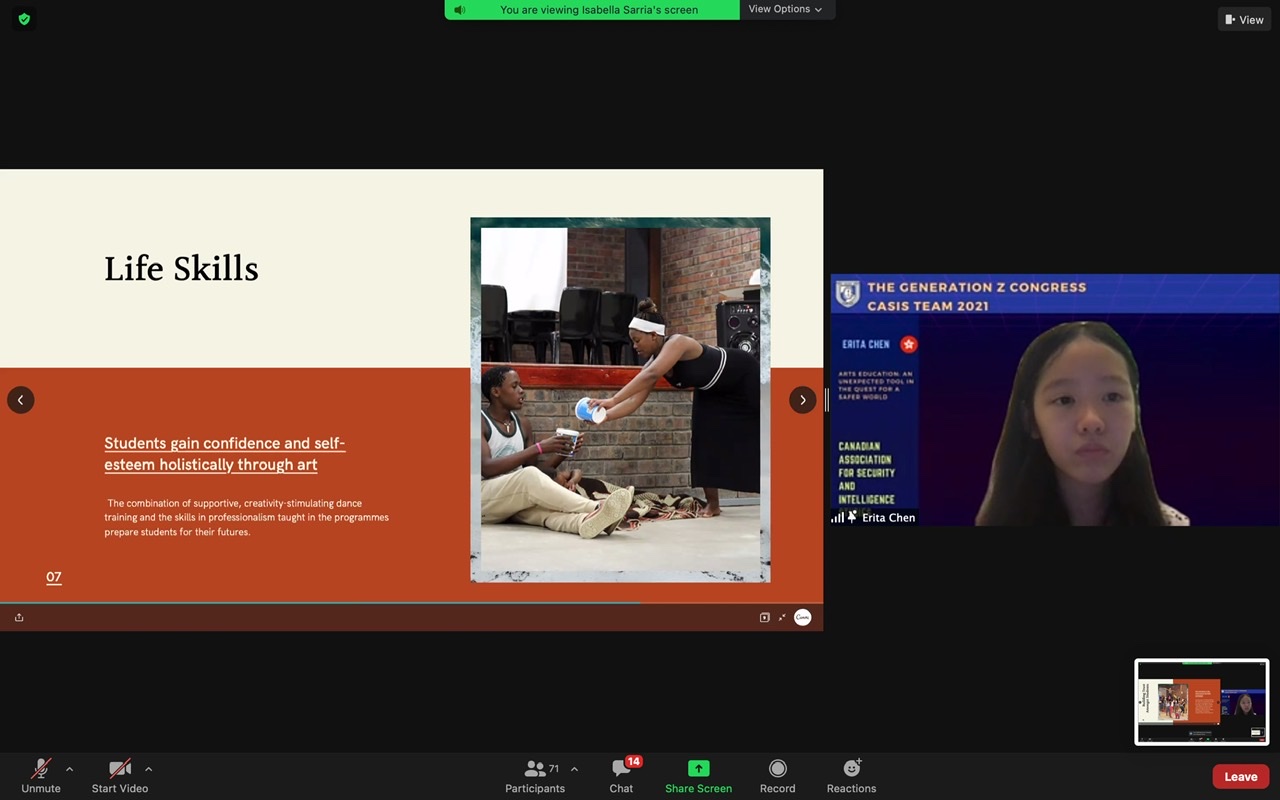Go to previous slide with left arrow
1280x800 pixels.
(21, 400)
